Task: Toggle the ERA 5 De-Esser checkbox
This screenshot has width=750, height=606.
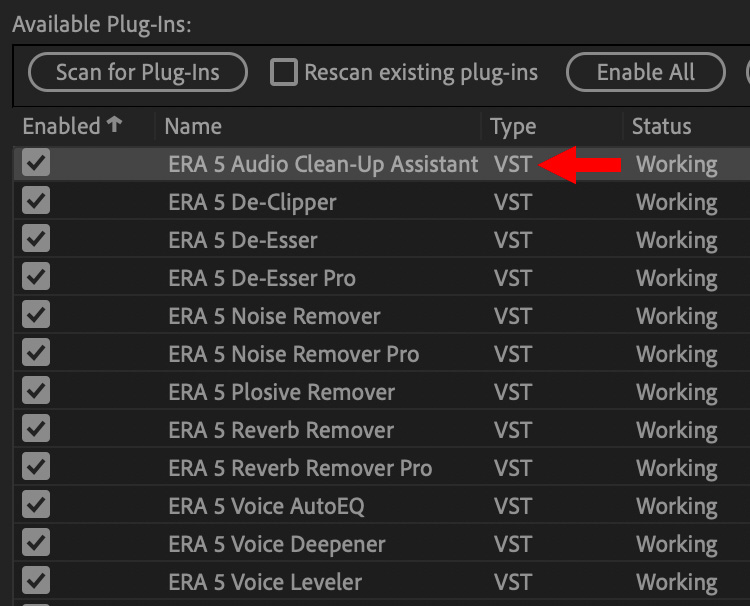Action: [x=36, y=238]
